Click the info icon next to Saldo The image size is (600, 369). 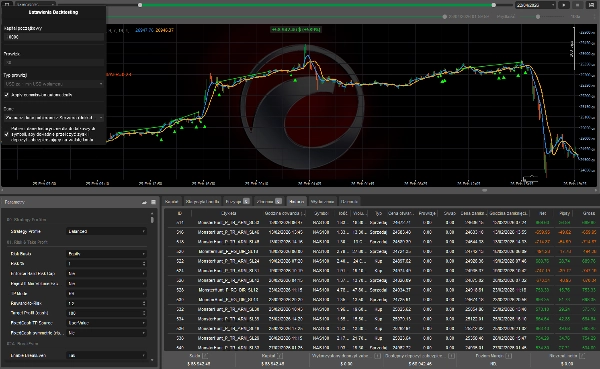[205, 356]
